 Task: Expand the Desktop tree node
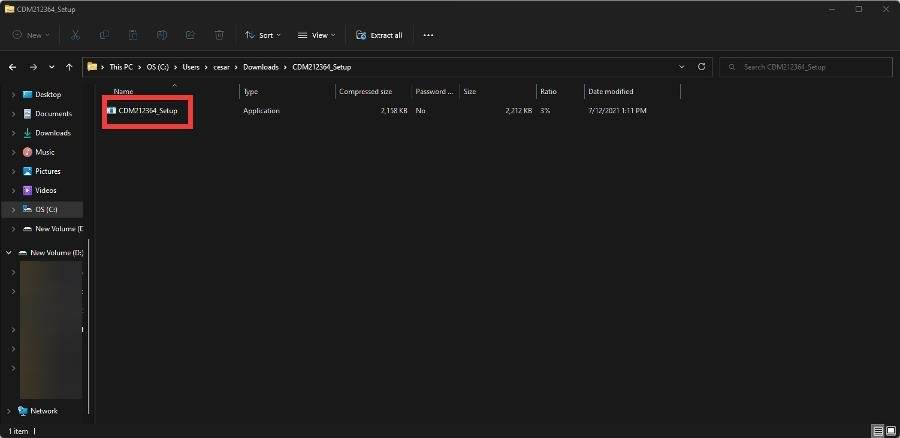(13, 95)
